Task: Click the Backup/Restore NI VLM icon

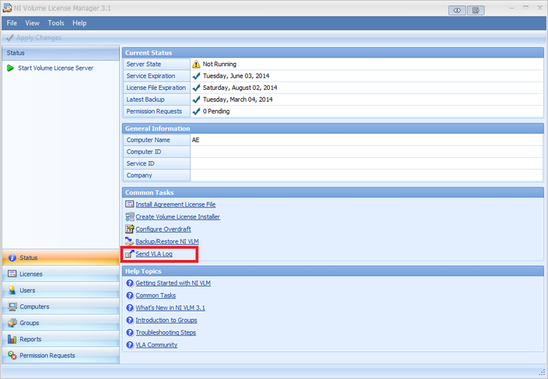Action: point(130,241)
